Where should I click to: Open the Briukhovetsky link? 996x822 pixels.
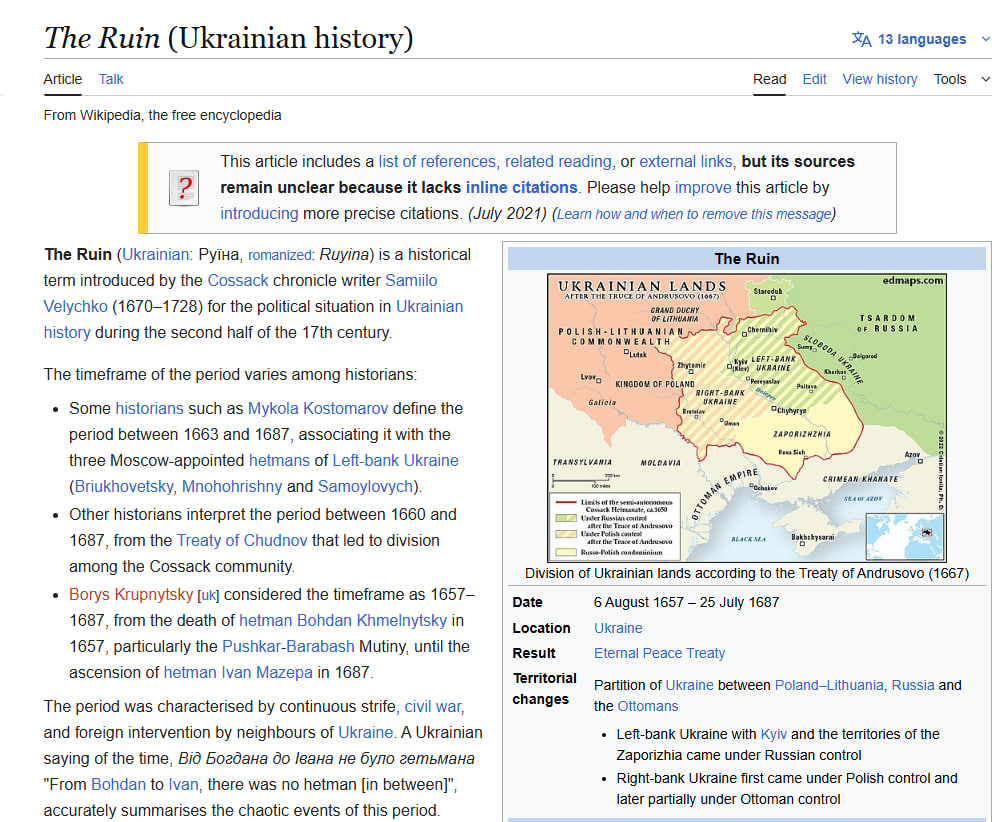pyautogui.click(x=124, y=487)
